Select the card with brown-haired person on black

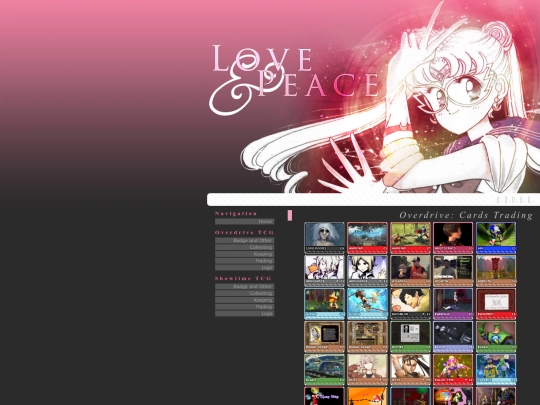point(453,238)
